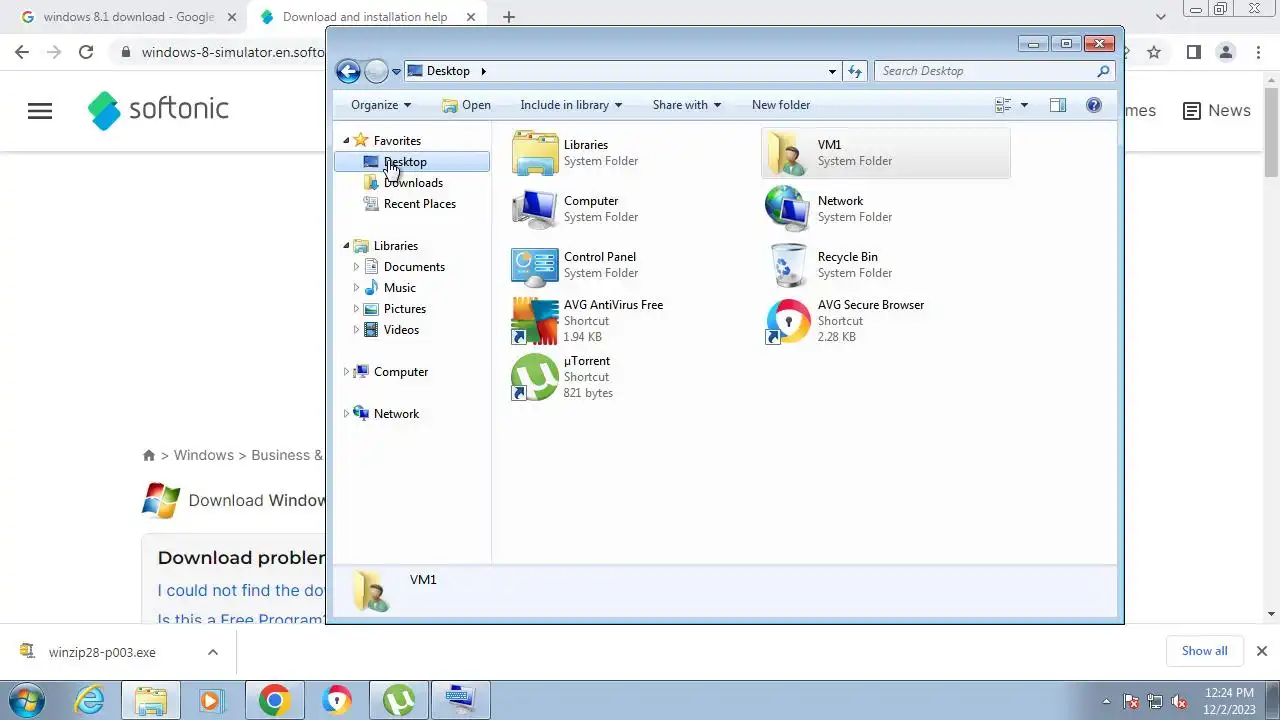Expand the Music library node
The image size is (1280, 720).
(x=356, y=288)
